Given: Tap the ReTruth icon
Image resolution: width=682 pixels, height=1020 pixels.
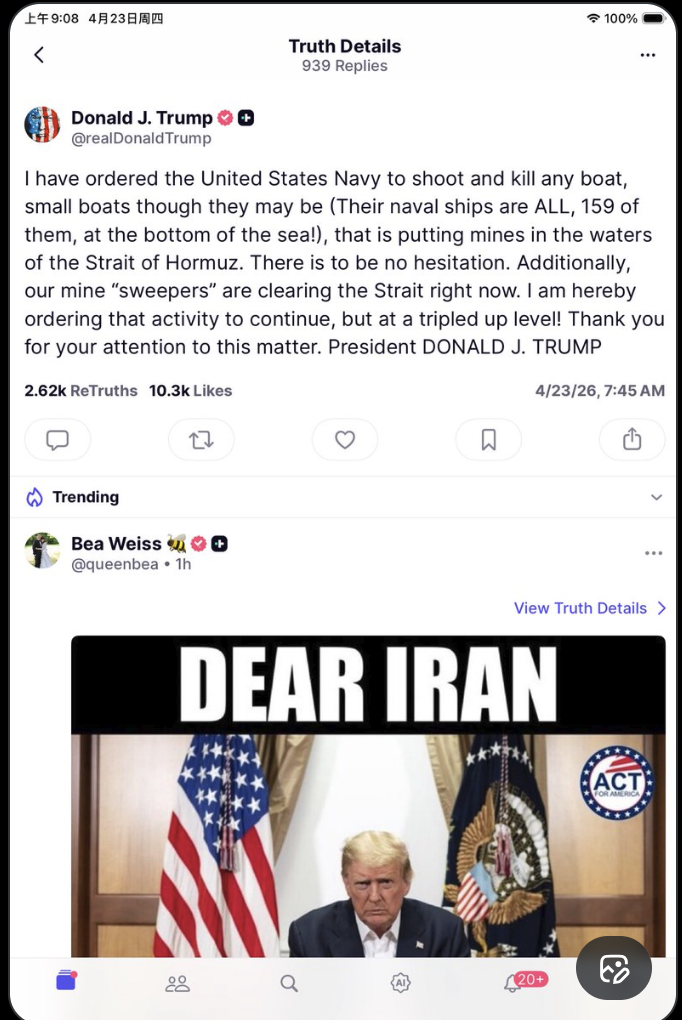Looking at the screenshot, I should click(x=201, y=440).
